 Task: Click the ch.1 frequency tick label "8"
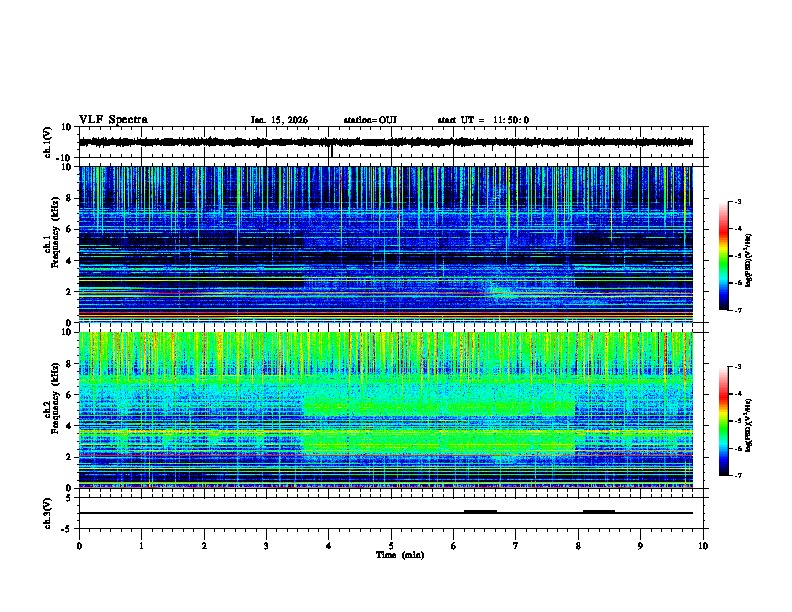coord(70,198)
